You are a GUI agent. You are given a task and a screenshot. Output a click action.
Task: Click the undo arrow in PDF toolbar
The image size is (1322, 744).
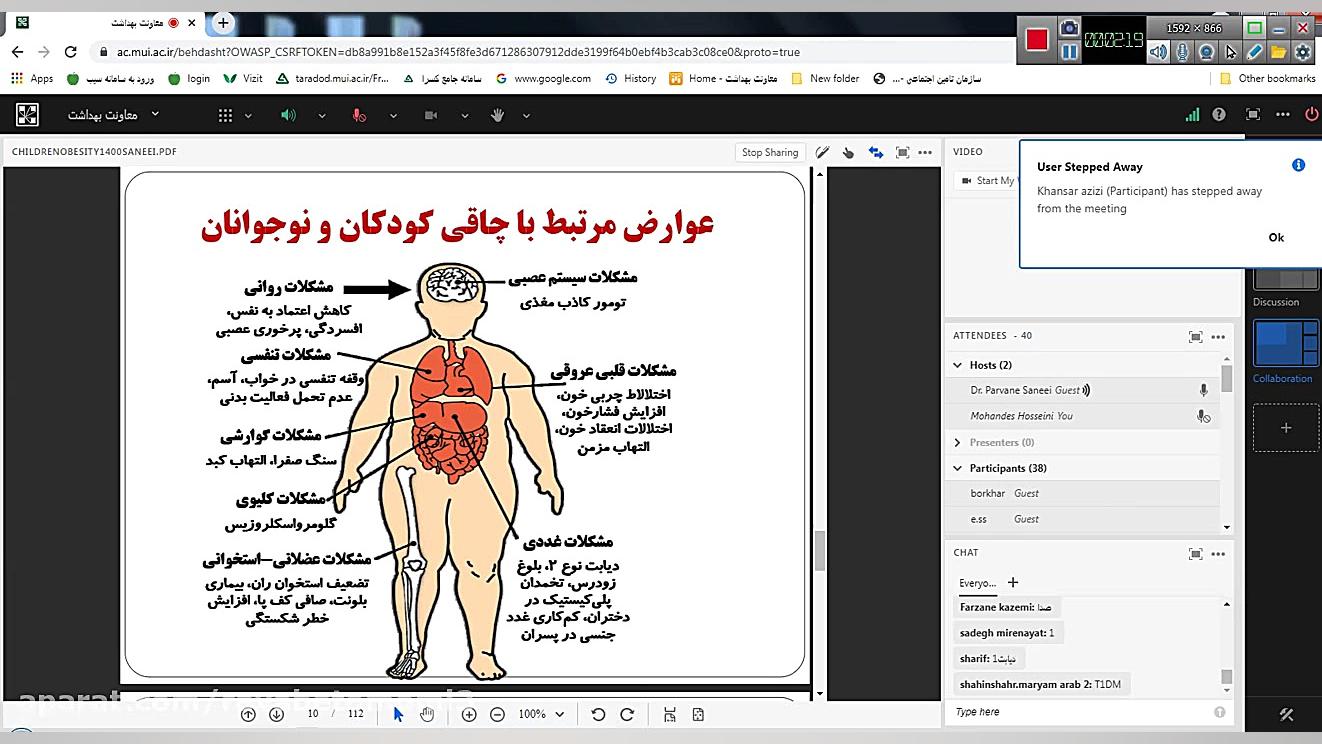point(598,714)
